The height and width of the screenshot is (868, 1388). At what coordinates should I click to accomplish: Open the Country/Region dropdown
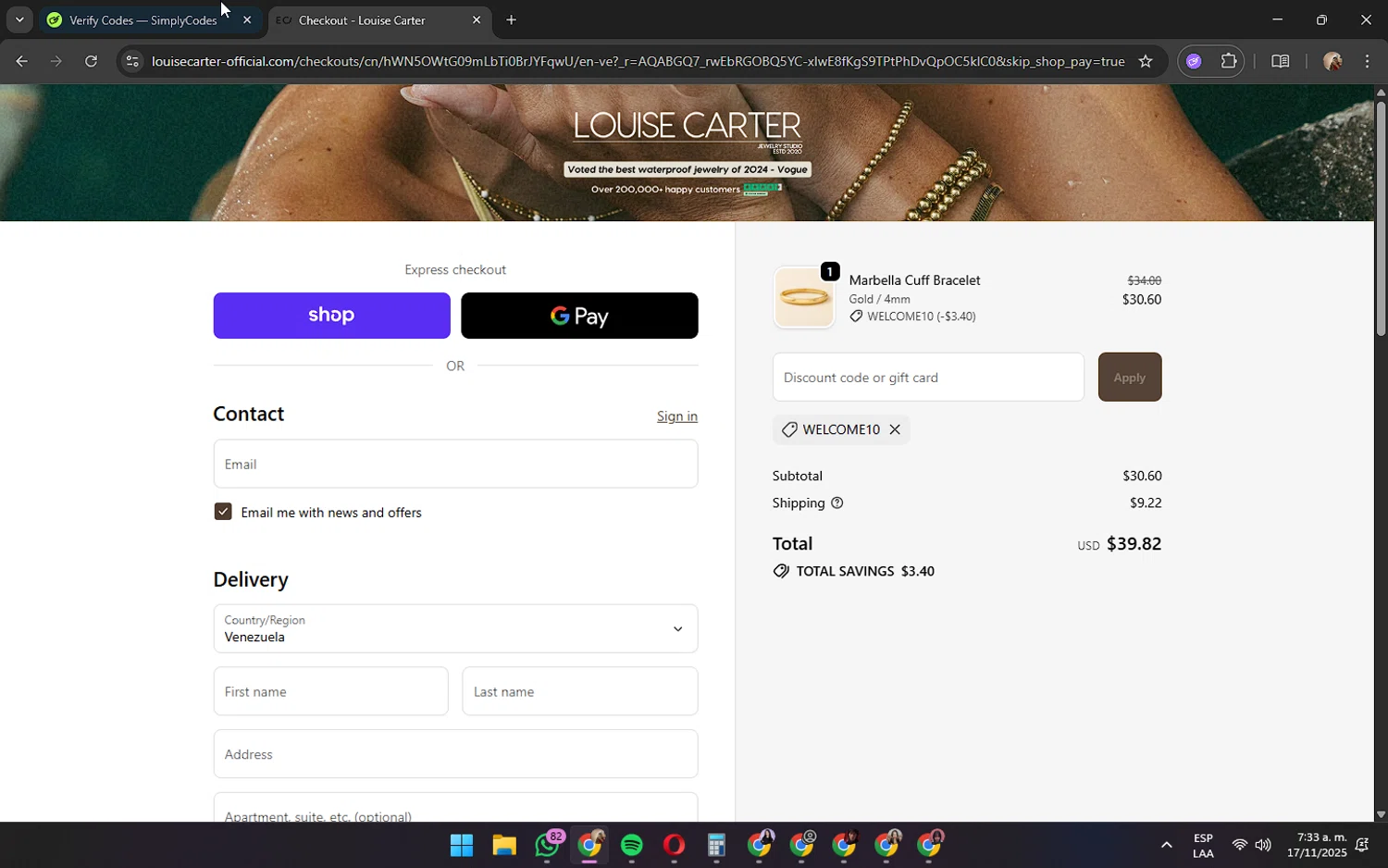pyautogui.click(x=455, y=628)
